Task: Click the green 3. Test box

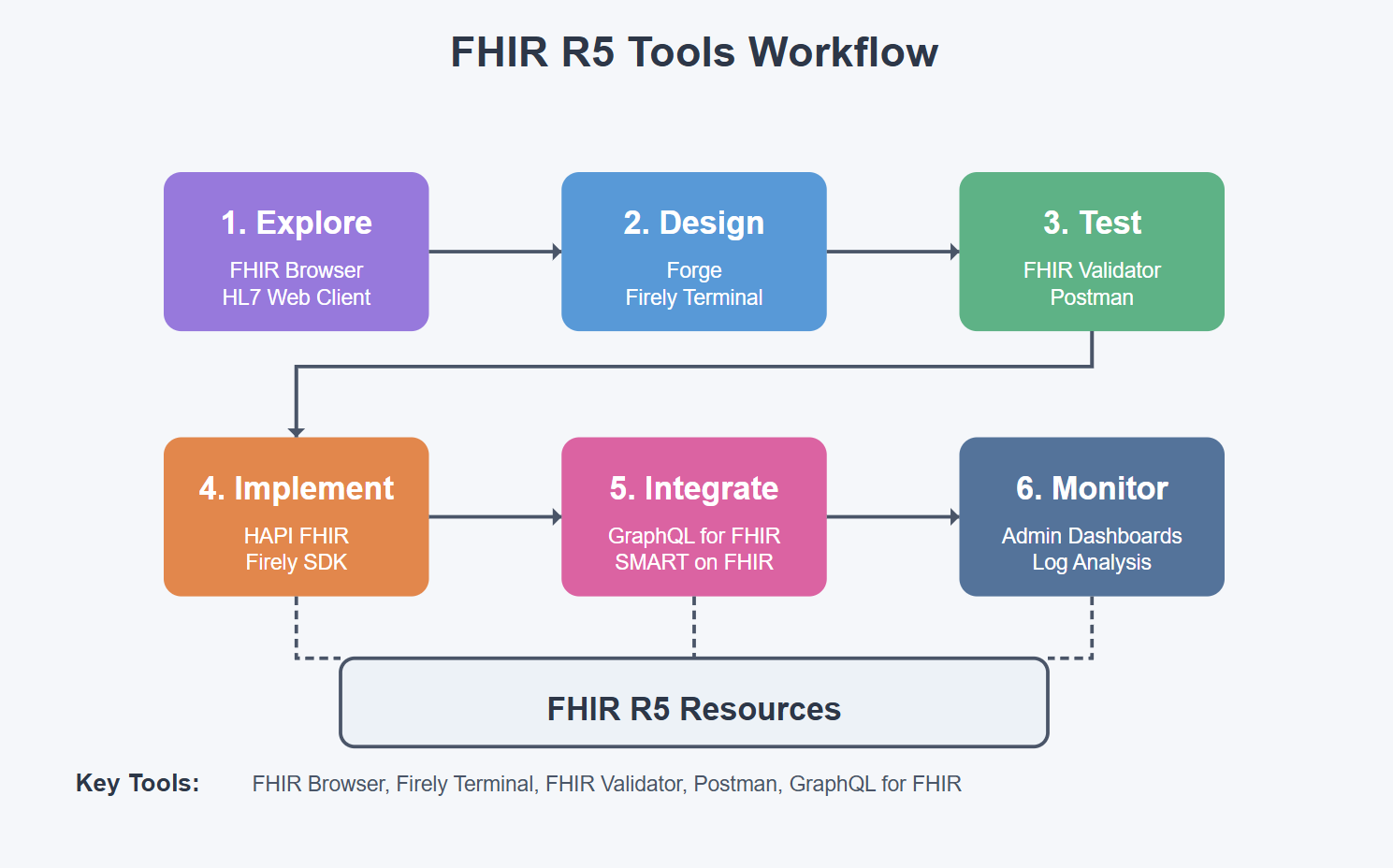Action: pyautogui.click(x=1092, y=252)
